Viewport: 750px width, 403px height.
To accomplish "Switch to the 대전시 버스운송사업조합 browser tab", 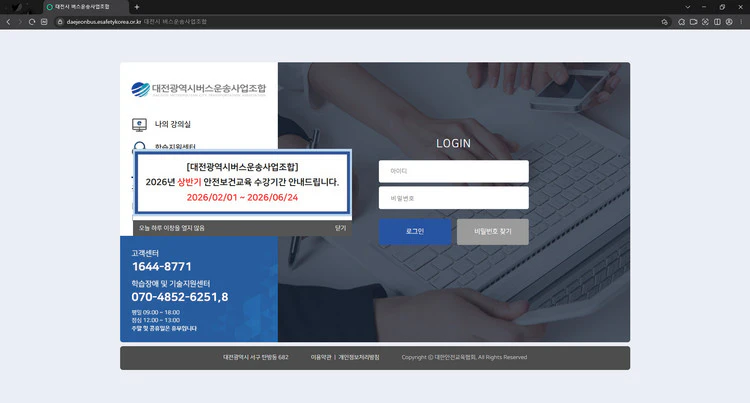I will [84, 6].
